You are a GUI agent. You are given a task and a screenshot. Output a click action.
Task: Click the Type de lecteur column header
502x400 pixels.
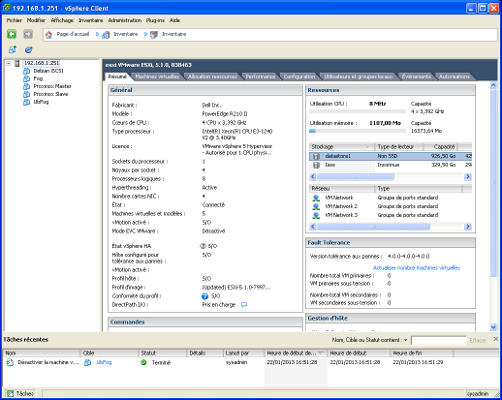click(399, 147)
